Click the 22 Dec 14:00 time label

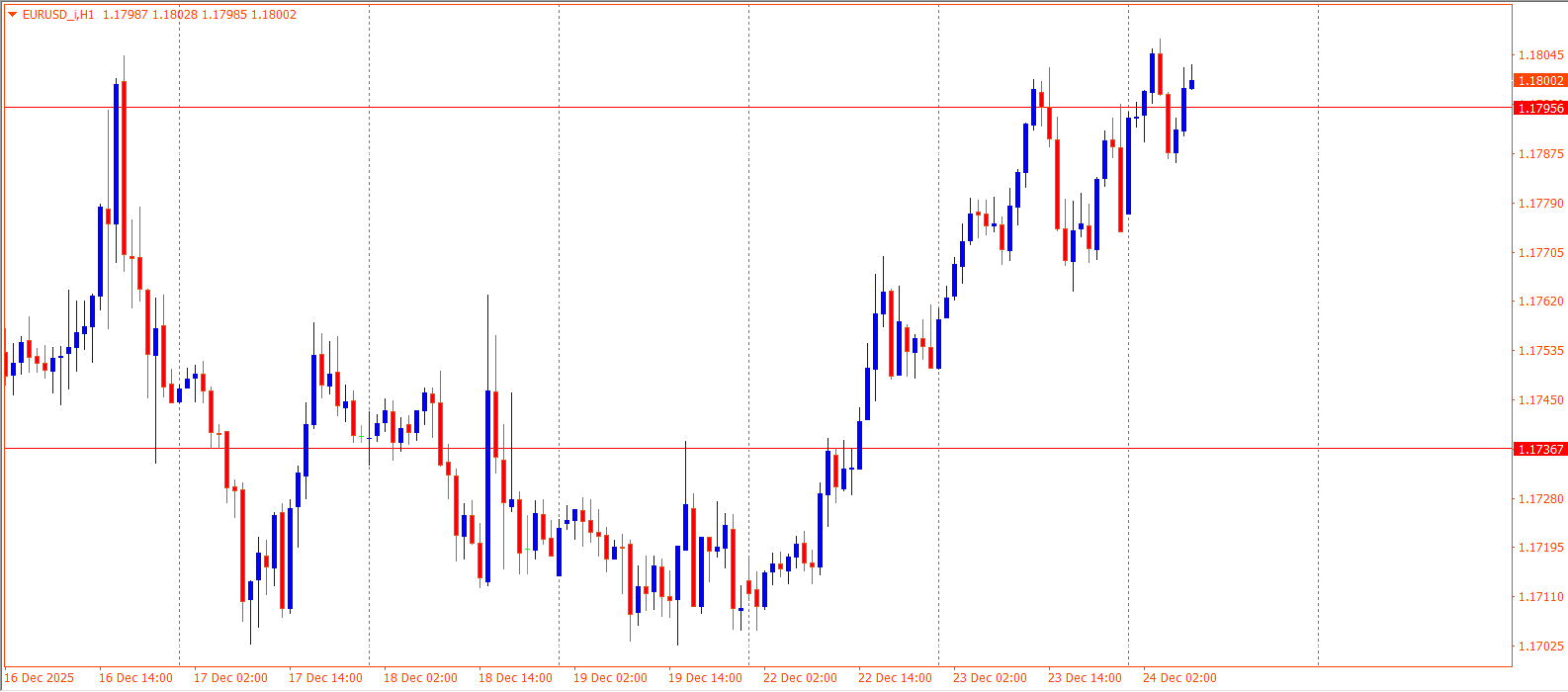point(895,678)
